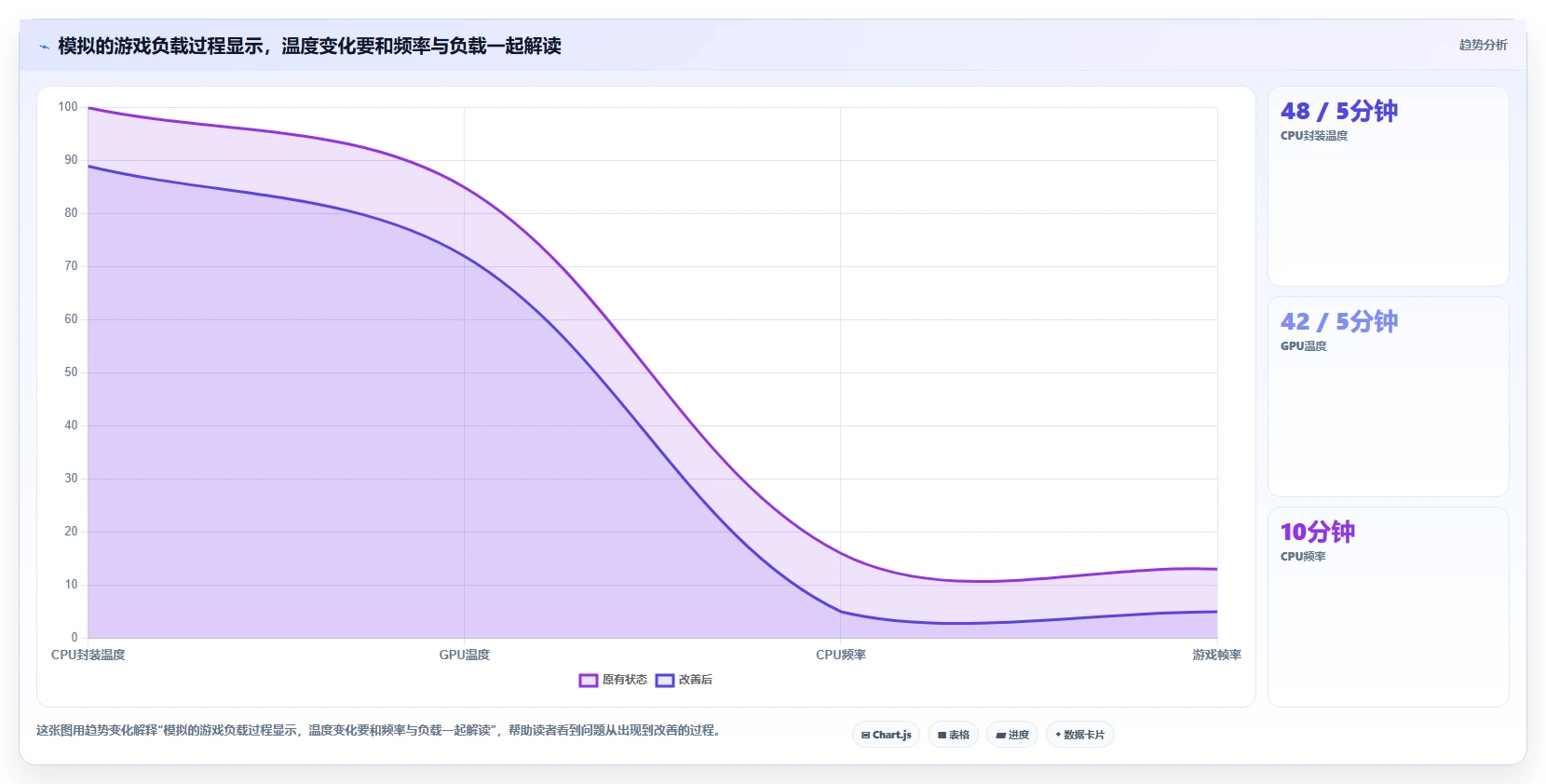1546x784 pixels.
Task: Click the y-axis value 10
Action: click(x=71, y=585)
